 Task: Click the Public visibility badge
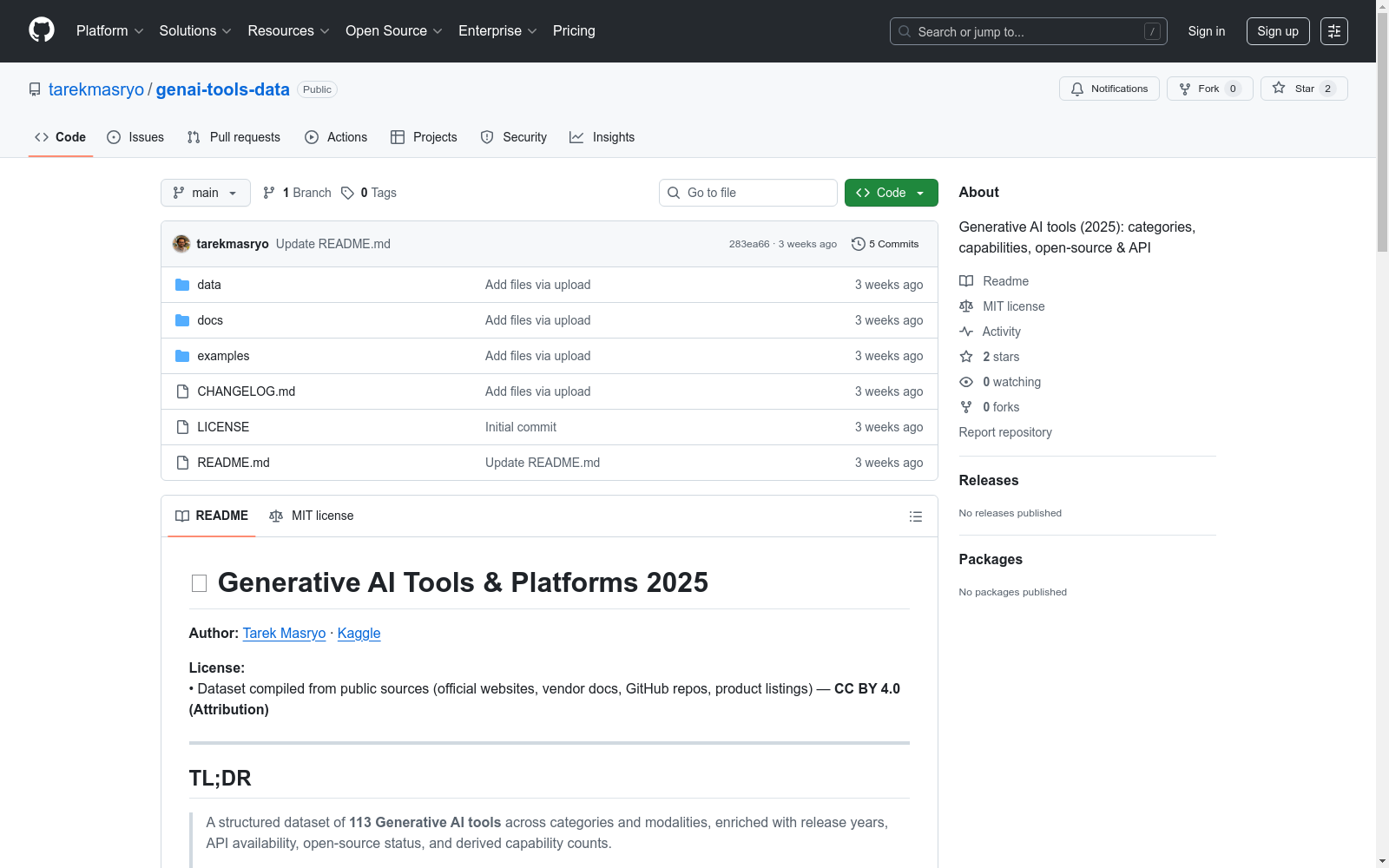click(x=317, y=89)
